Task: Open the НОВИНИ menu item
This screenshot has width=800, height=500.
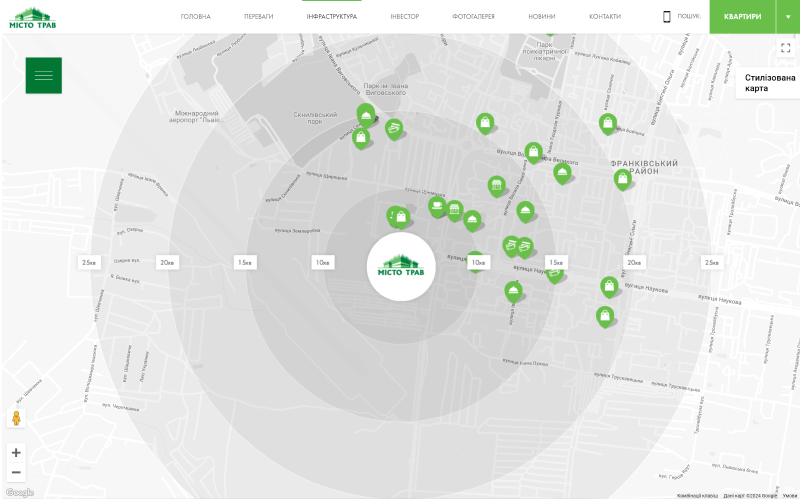Action: (542, 17)
